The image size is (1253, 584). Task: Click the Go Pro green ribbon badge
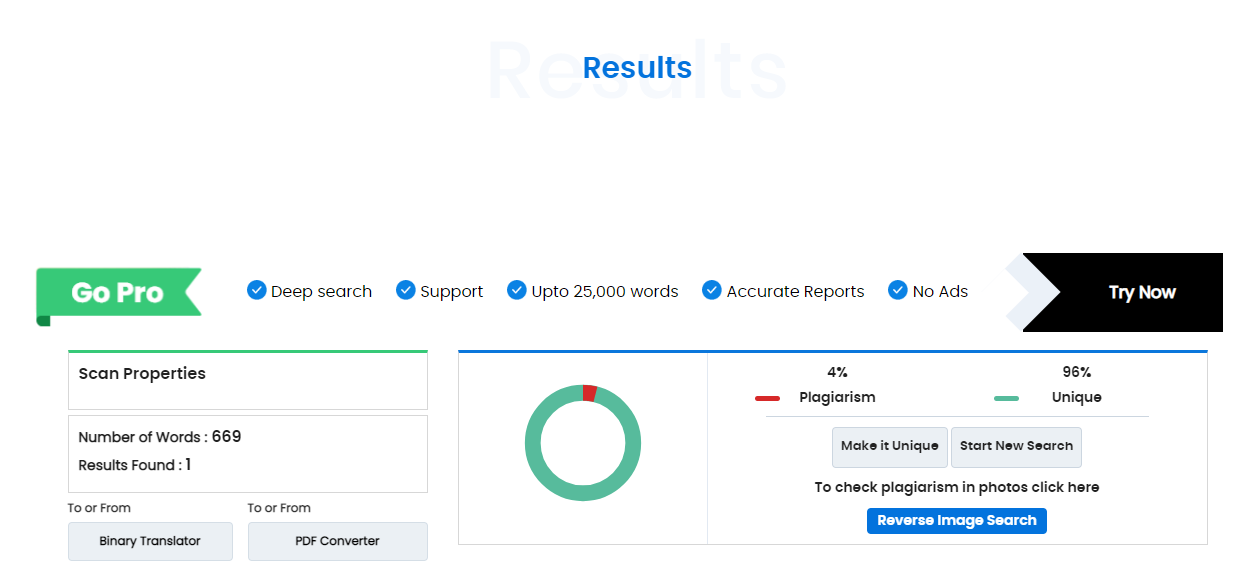click(118, 293)
